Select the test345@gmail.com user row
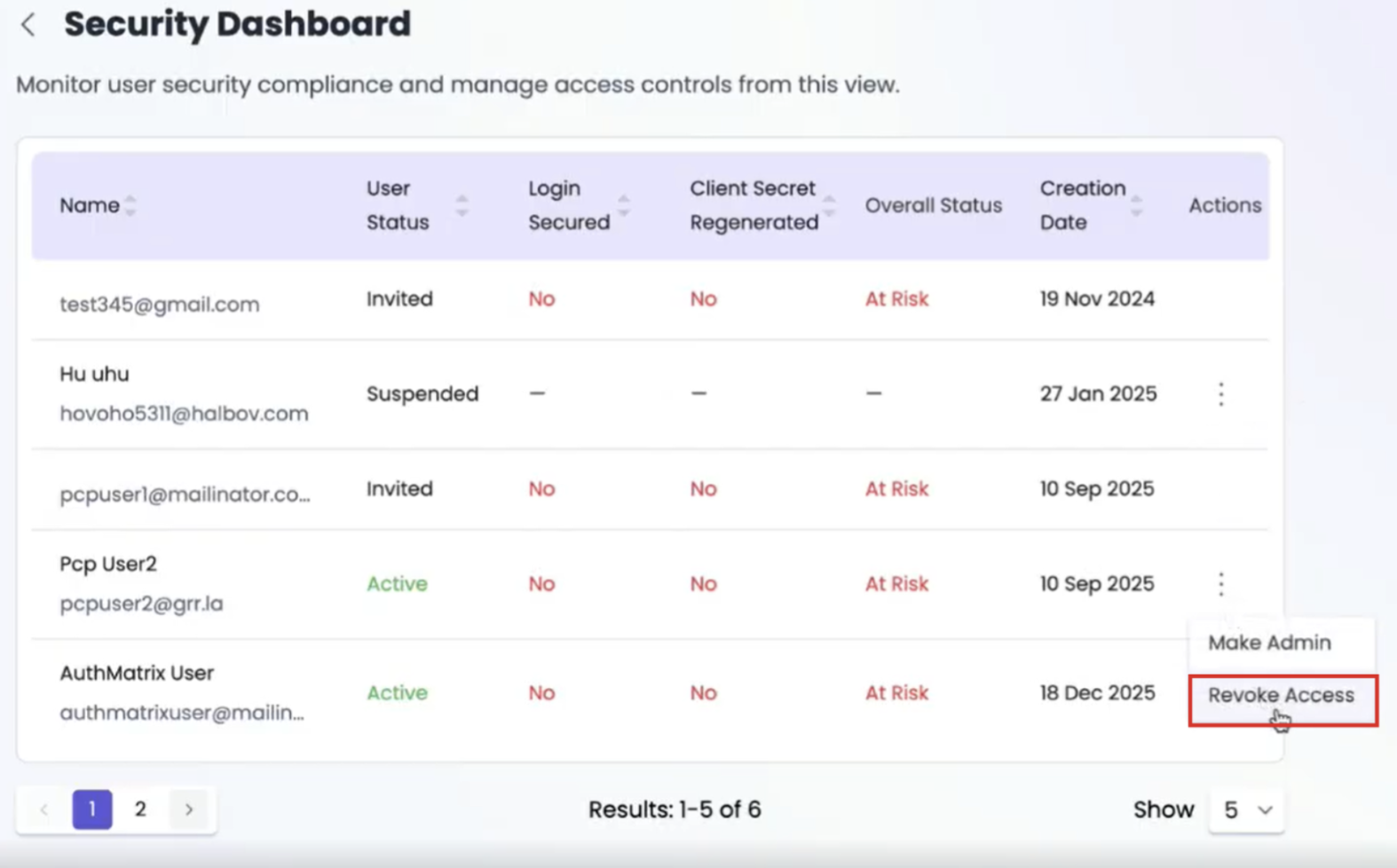This screenshot has width=1397, height=868. coord(650,300)
